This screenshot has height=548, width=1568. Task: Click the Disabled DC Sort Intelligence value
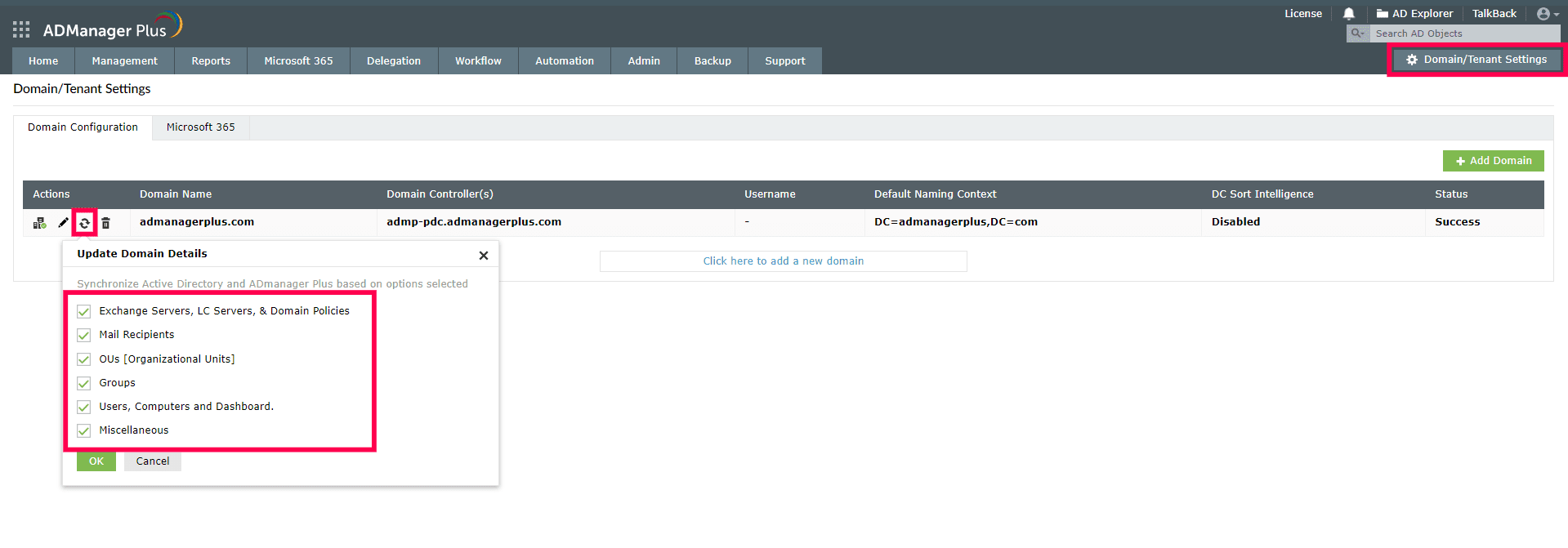click(1235, 222)
